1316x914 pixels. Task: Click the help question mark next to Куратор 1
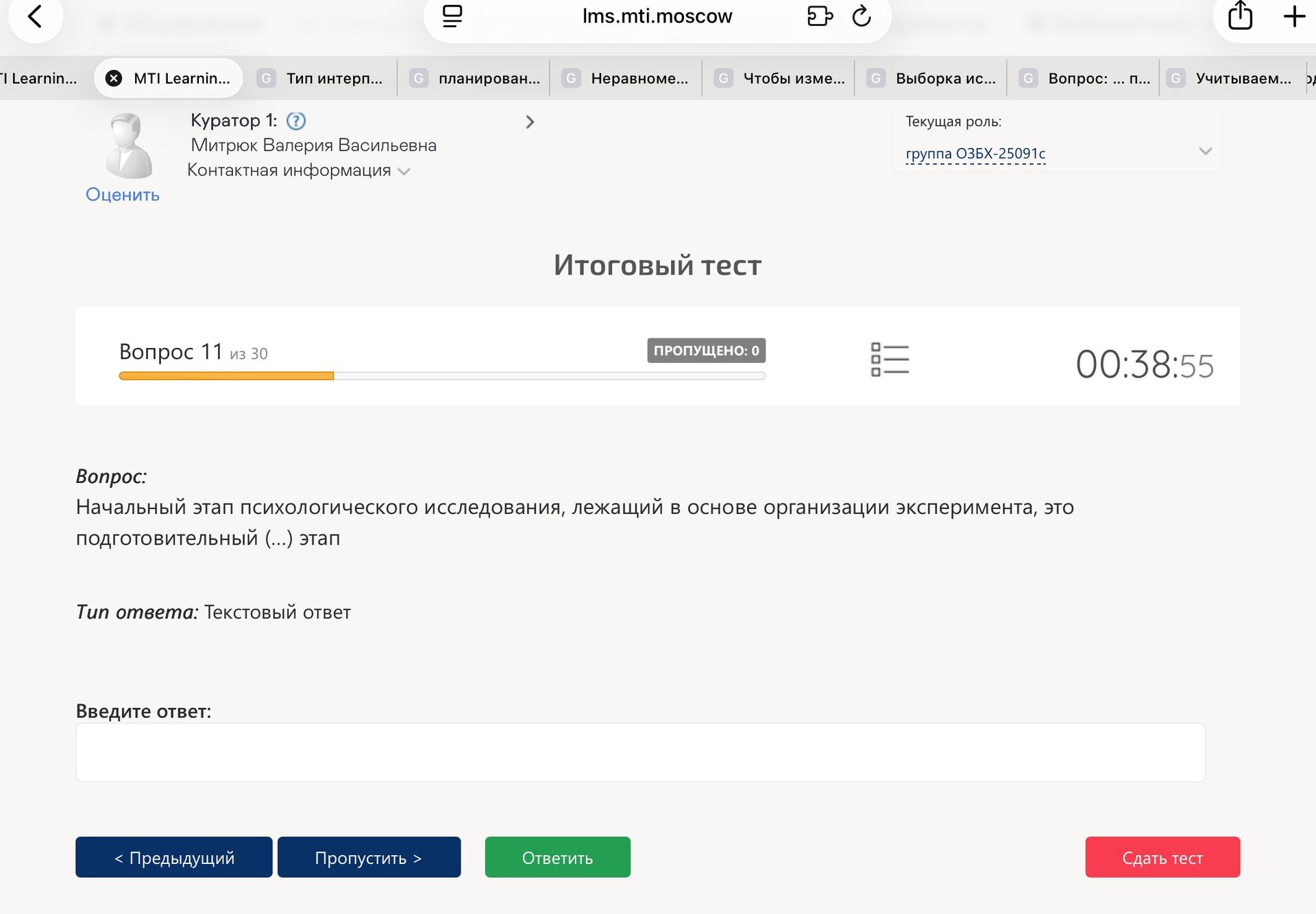click(296, 121)
